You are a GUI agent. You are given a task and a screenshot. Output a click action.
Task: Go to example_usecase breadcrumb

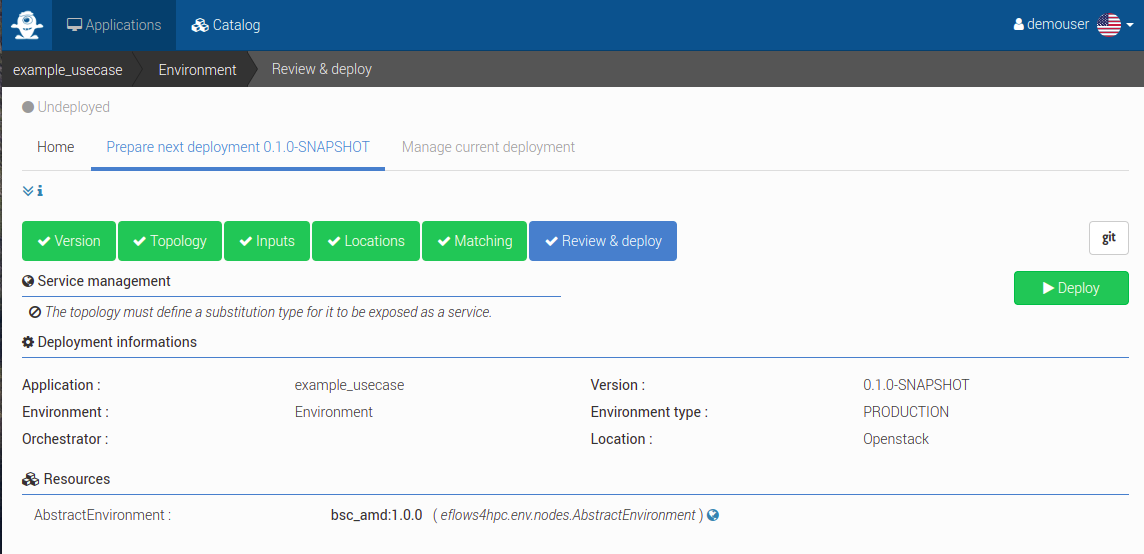(67, 70)
